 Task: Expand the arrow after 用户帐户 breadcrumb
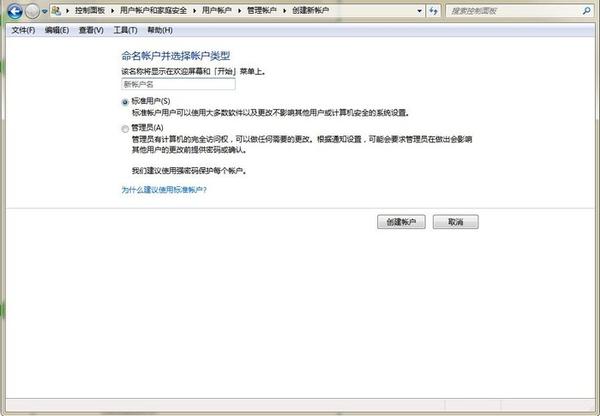pyautogui.click(x=240, y=11)
